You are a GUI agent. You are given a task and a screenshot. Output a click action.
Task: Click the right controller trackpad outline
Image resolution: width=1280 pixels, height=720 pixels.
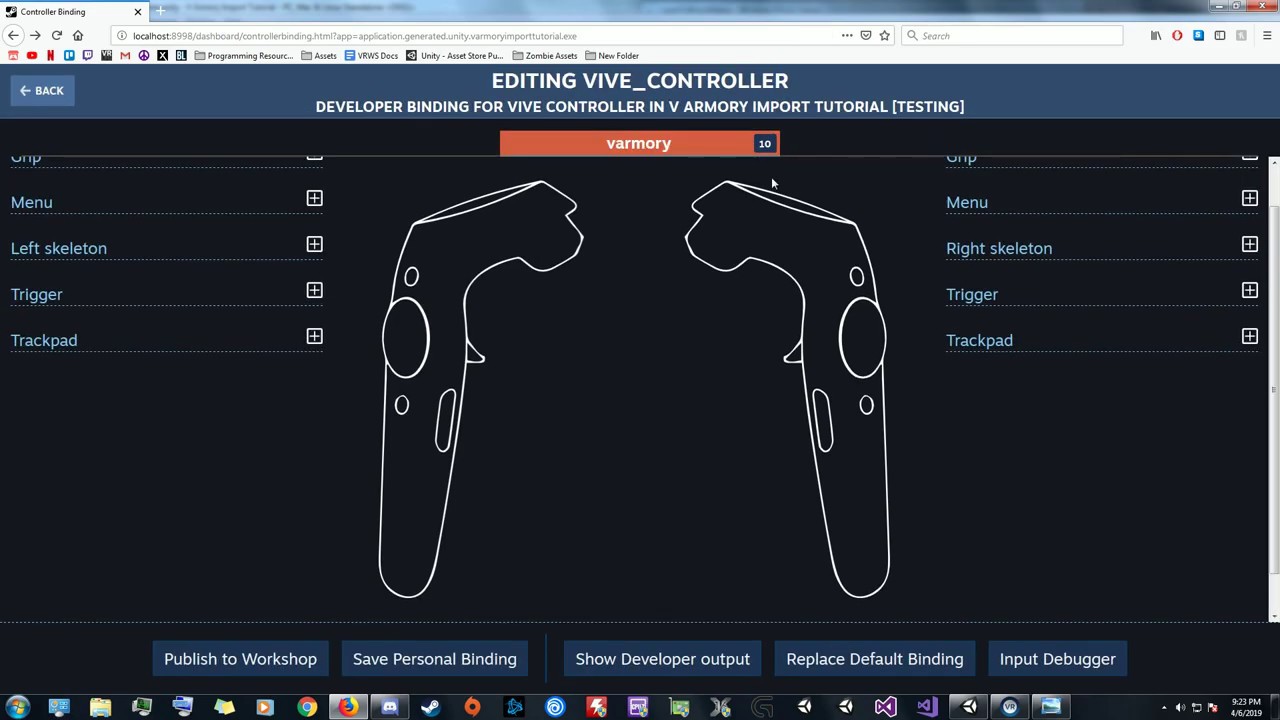862,338
